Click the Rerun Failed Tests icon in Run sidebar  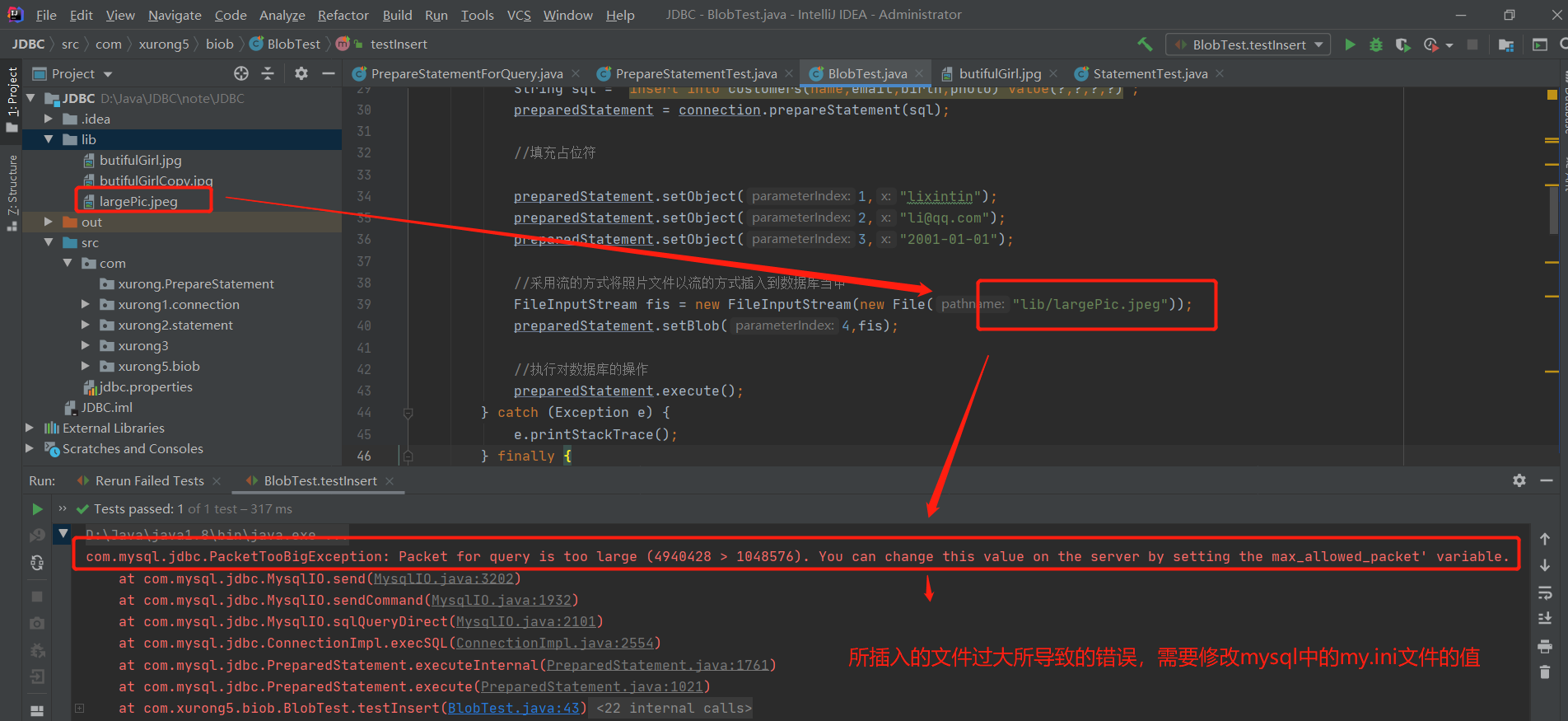(37, 536)
